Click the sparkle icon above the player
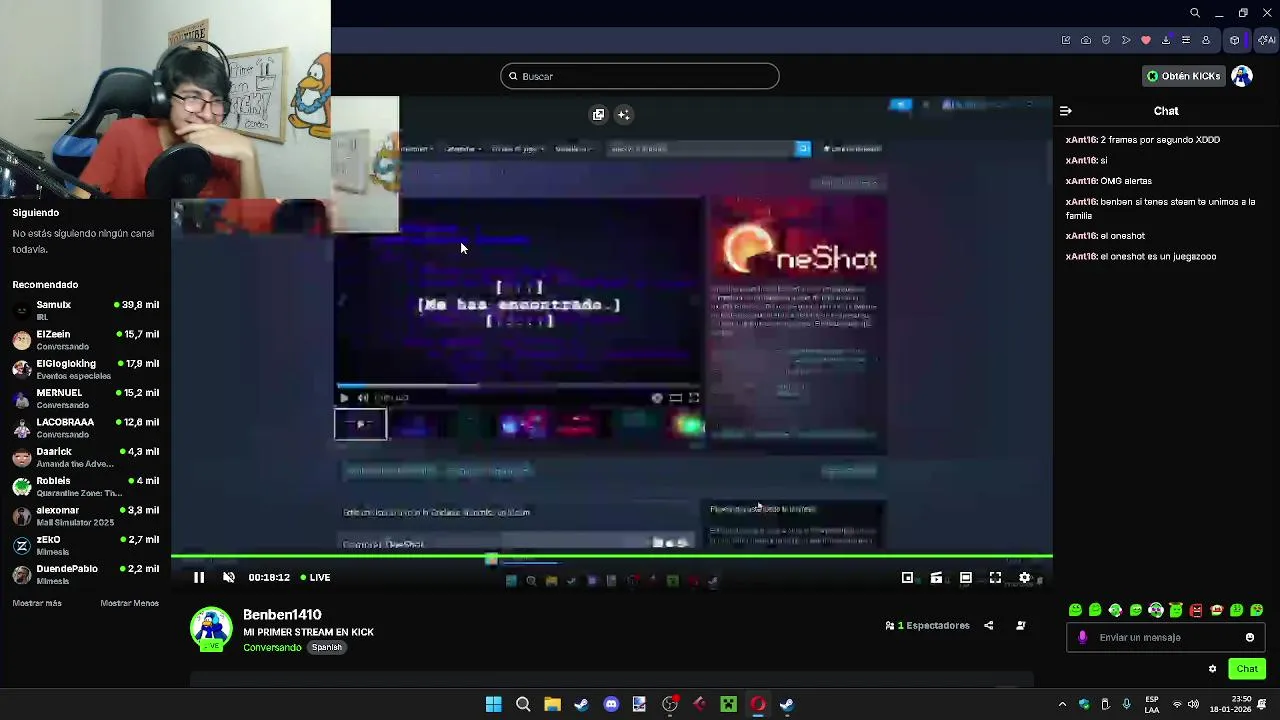Image resolution: width=1280 pixels, height=720 pixels. pos(623,115)
